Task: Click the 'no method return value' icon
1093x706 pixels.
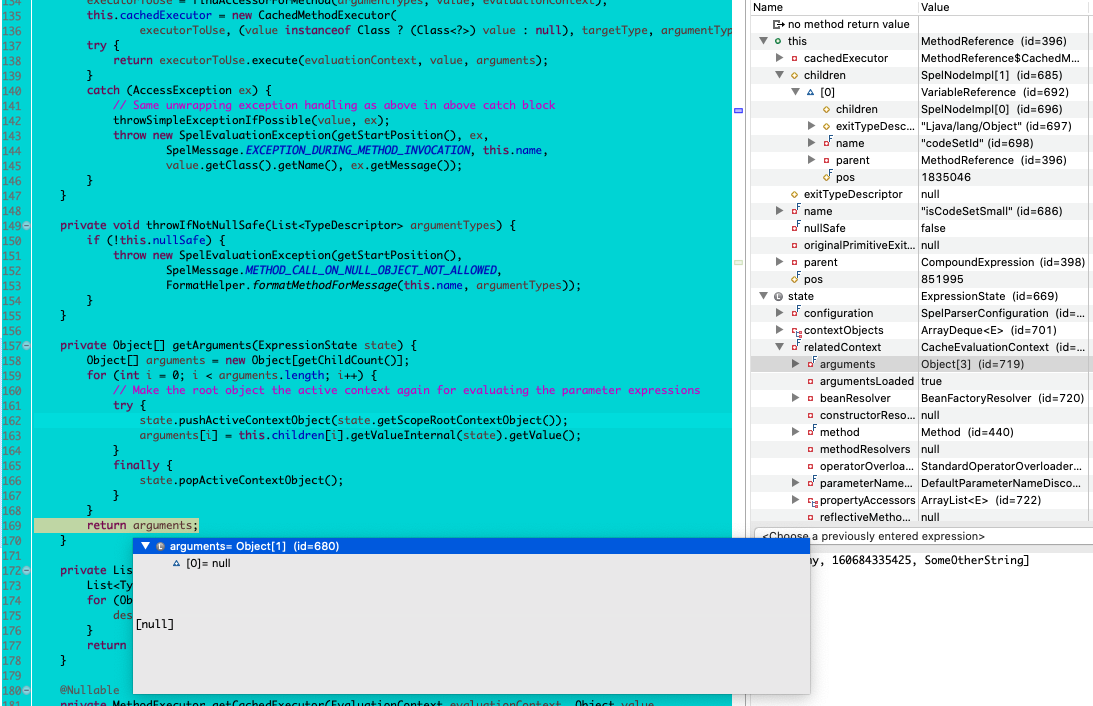Action: click(x=779, y=24)
